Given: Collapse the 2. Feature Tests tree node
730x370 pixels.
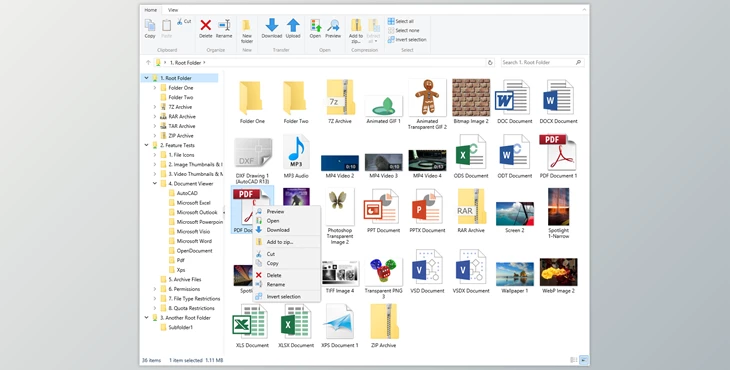Looking at the screenshot, I should [146, 145].
